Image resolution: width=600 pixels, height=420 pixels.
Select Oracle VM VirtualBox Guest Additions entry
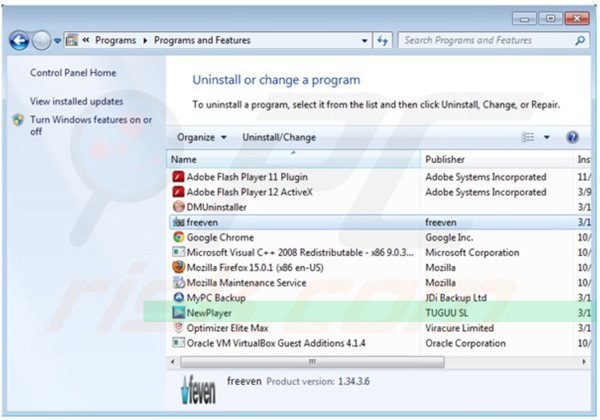coord(270,343)
